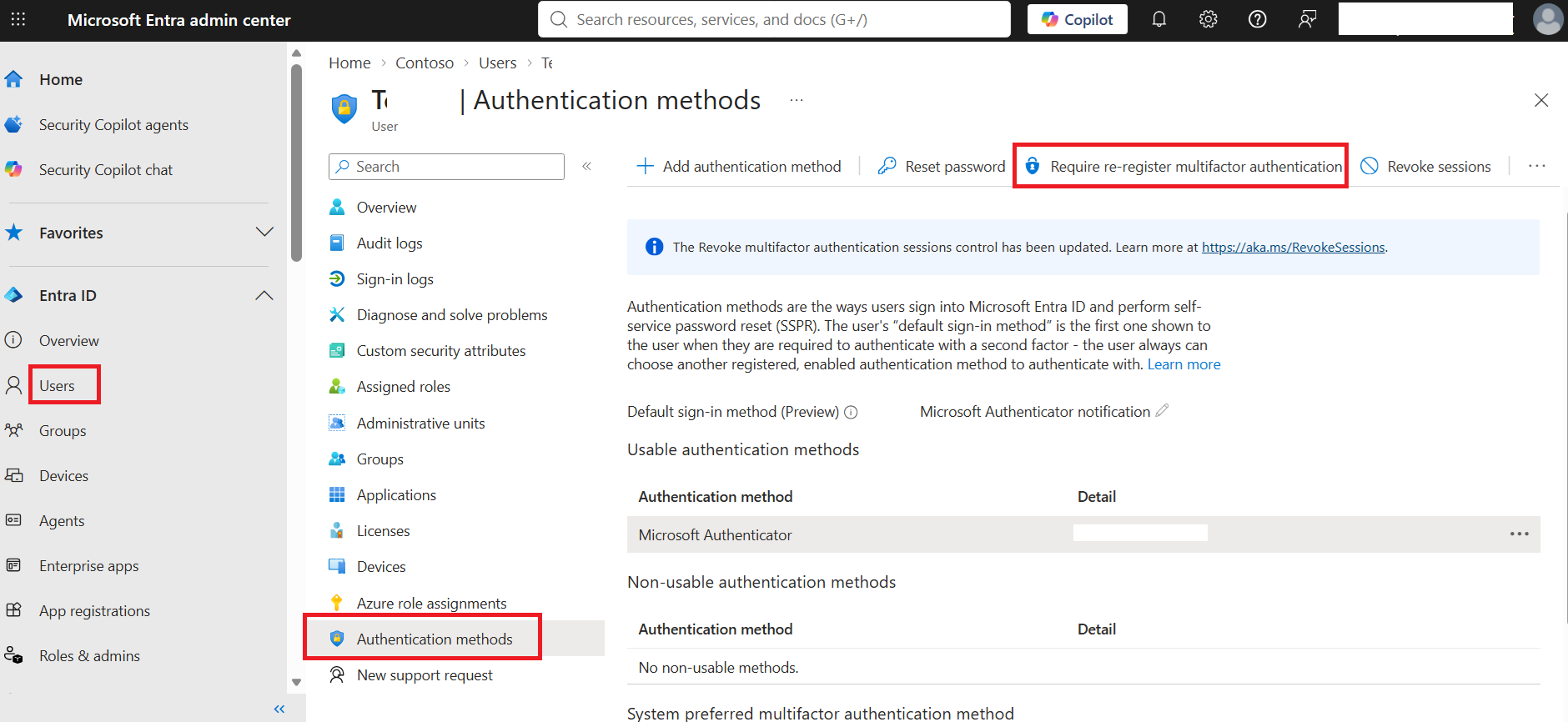Click the Diagnose and solve problems icon
The image size is (1568, 722).
[337, 314]
